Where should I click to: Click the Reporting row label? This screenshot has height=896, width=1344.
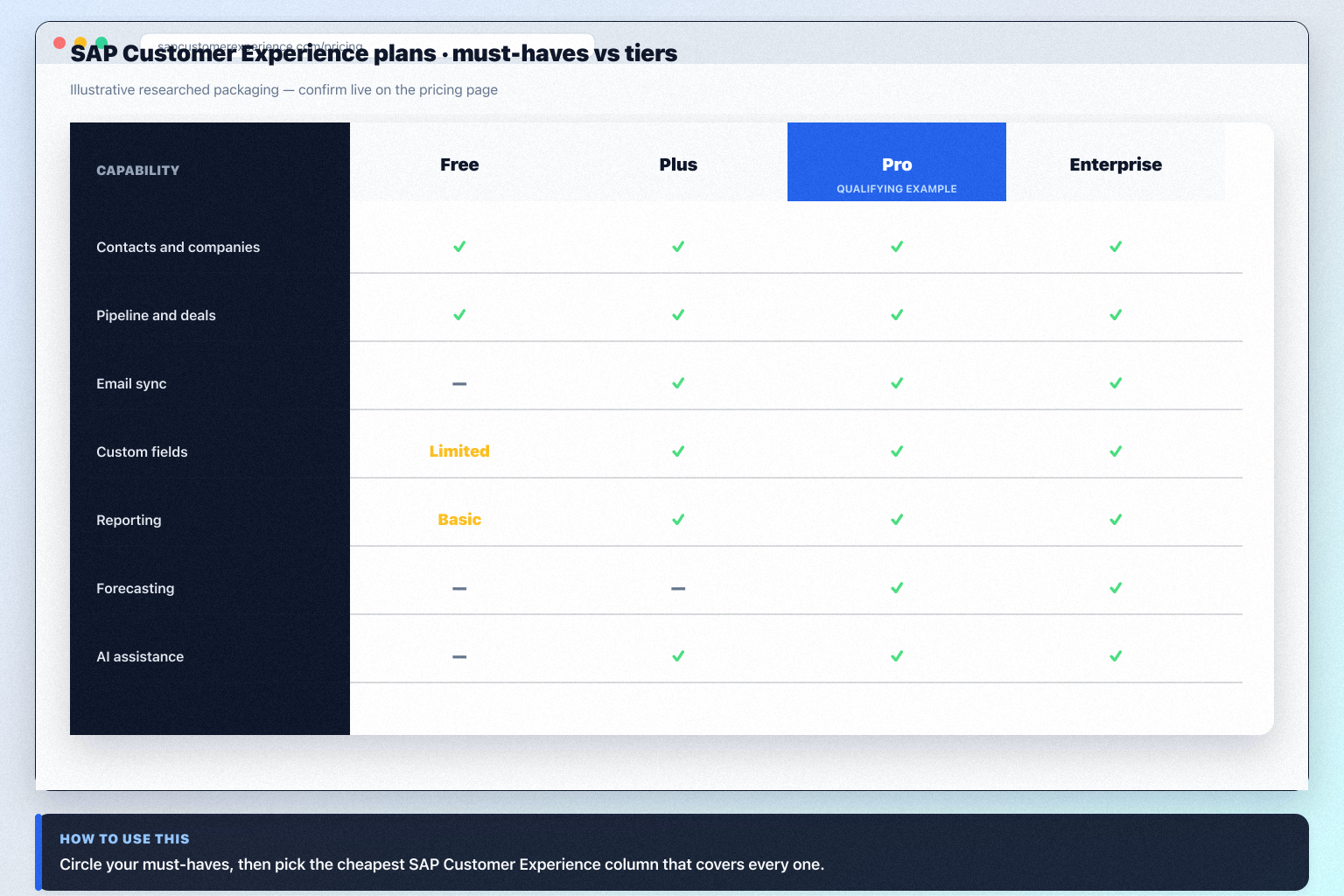point(129,521)
